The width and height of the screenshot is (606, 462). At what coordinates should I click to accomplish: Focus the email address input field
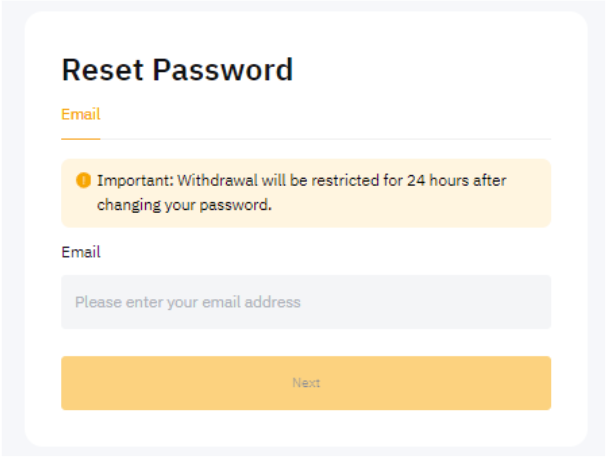coord(305,302)
